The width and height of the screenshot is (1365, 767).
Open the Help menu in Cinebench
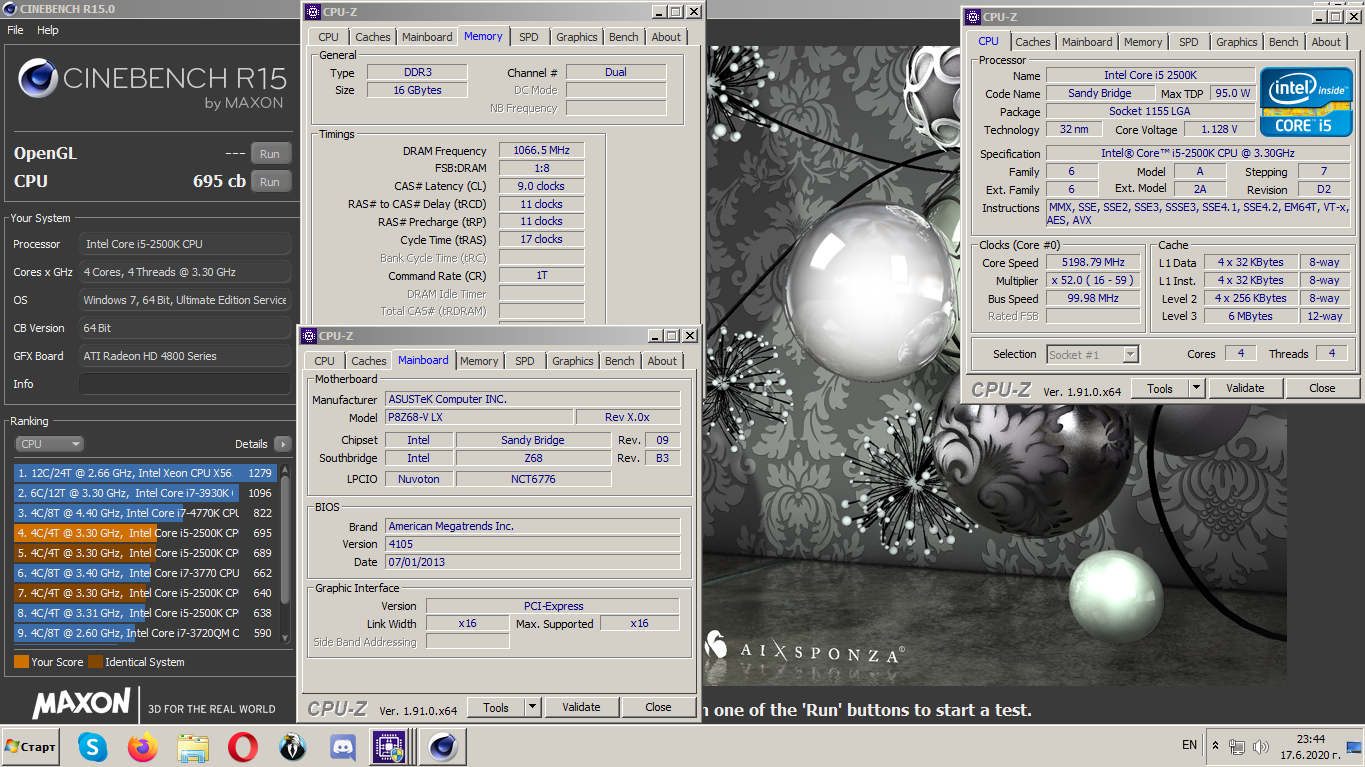48,30
